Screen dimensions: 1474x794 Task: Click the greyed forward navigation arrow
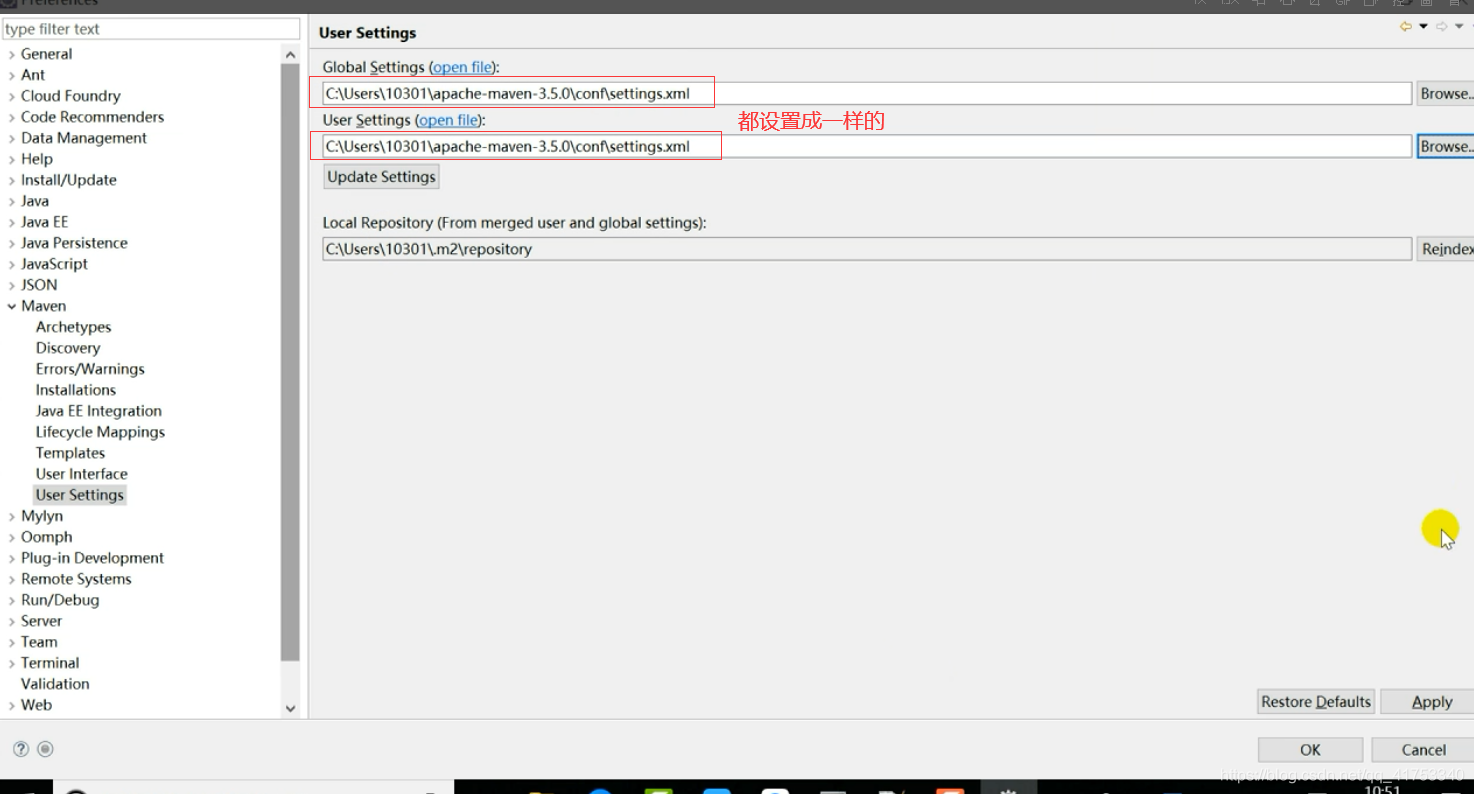click(x=1442, y=27)
